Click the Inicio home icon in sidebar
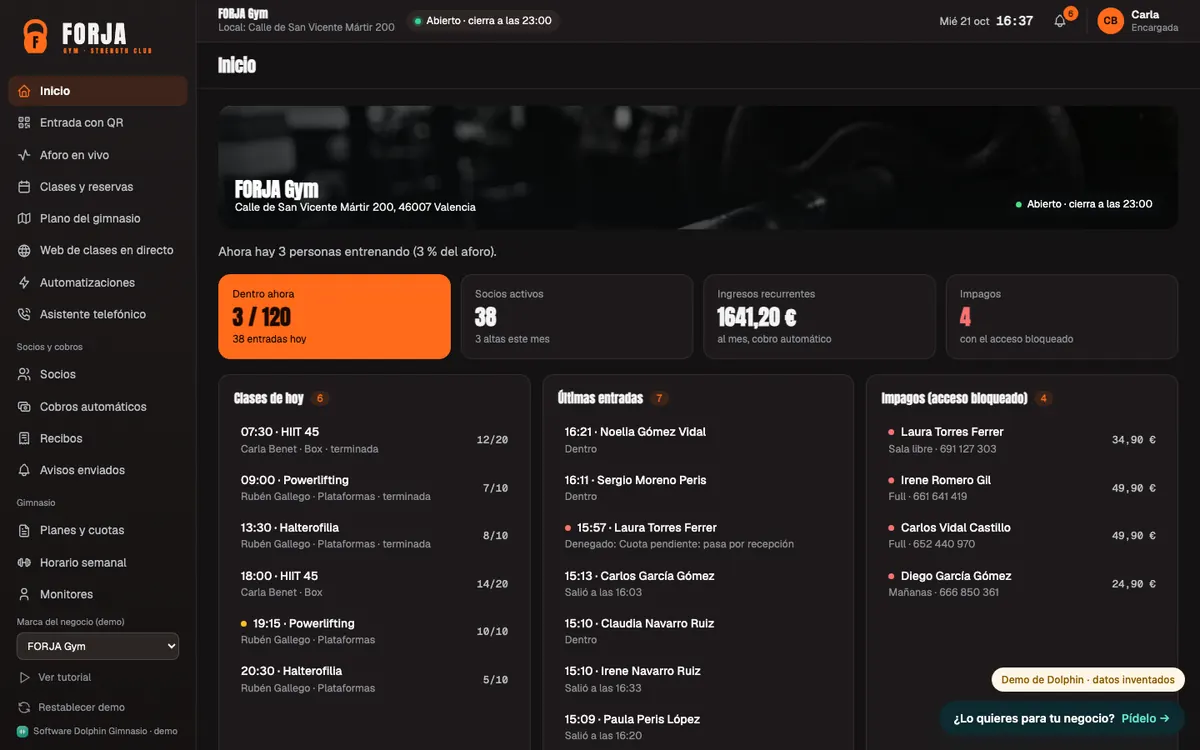The image size is (1200, 750). [24, 91]
